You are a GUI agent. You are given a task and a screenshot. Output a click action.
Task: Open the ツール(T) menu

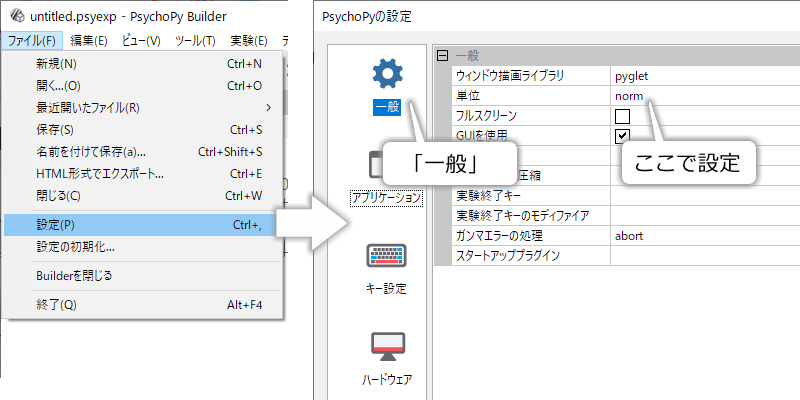pos(195,41)
